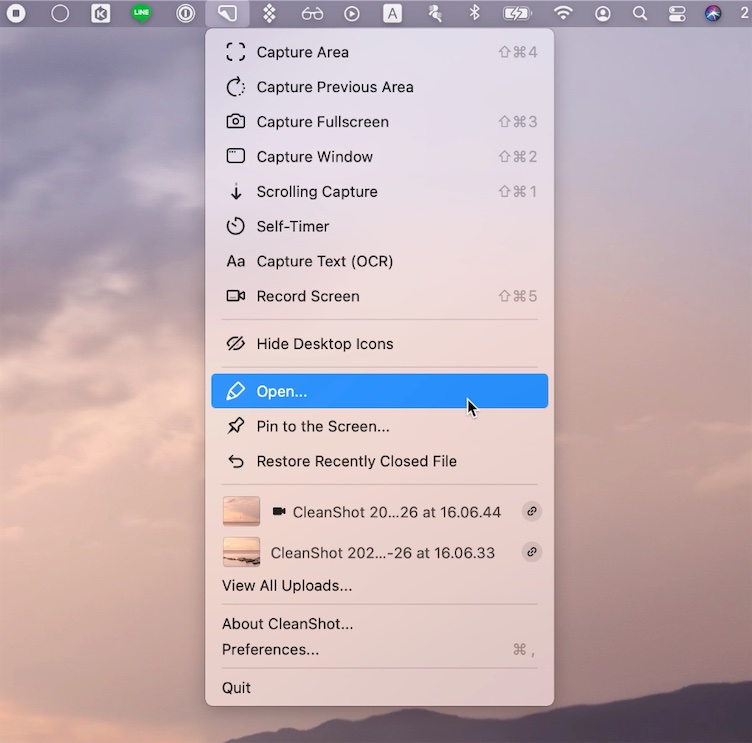
Task: Click the Capture Previous Area icon
Action: click(x=235, y=87)
